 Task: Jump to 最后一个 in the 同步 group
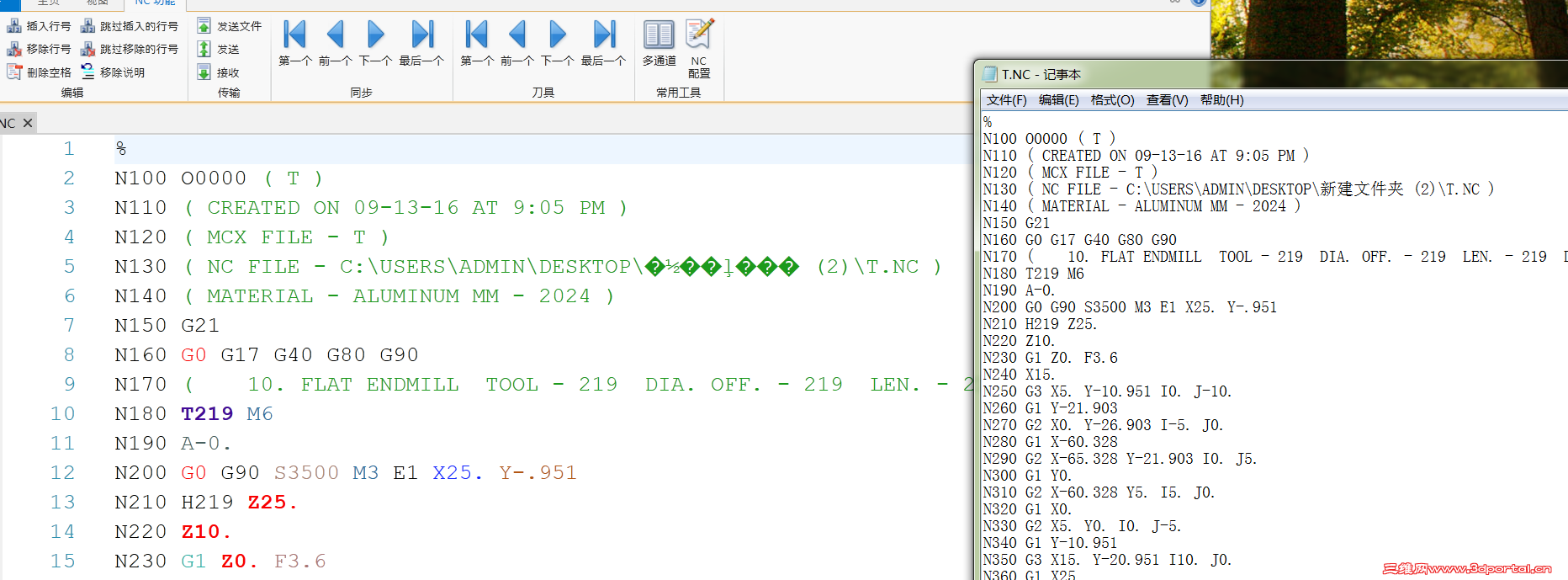point(421,43)
